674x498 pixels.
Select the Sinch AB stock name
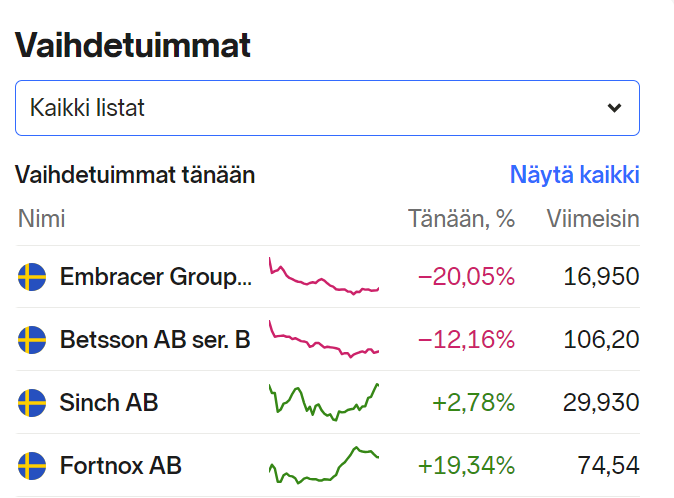coord(109,403)
